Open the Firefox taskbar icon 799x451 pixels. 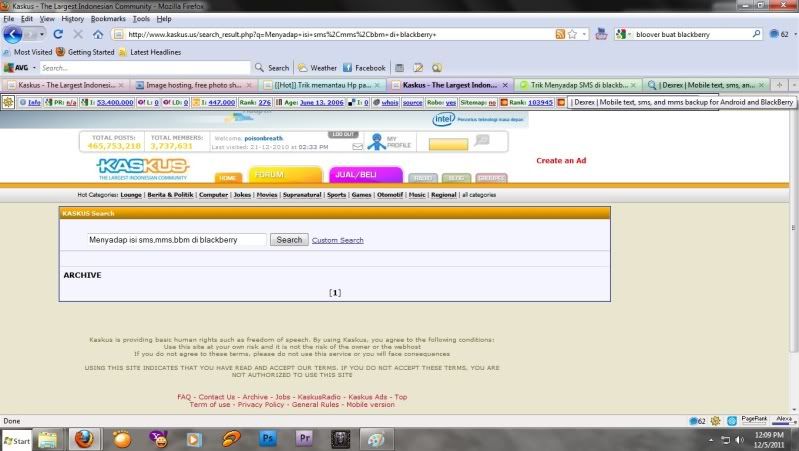point(84,439)
